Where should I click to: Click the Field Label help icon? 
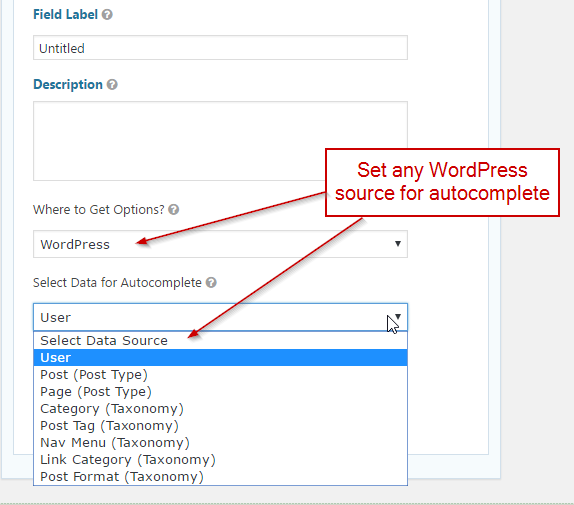click(x=107, y=15)
